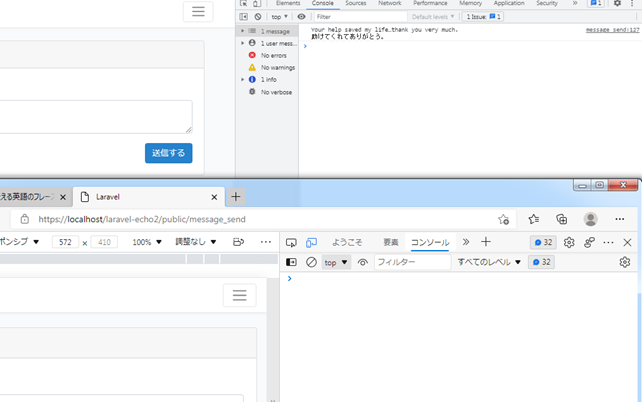Open the 要素 tab
This screenshot has width=642, height=402.
coord(391,242)
